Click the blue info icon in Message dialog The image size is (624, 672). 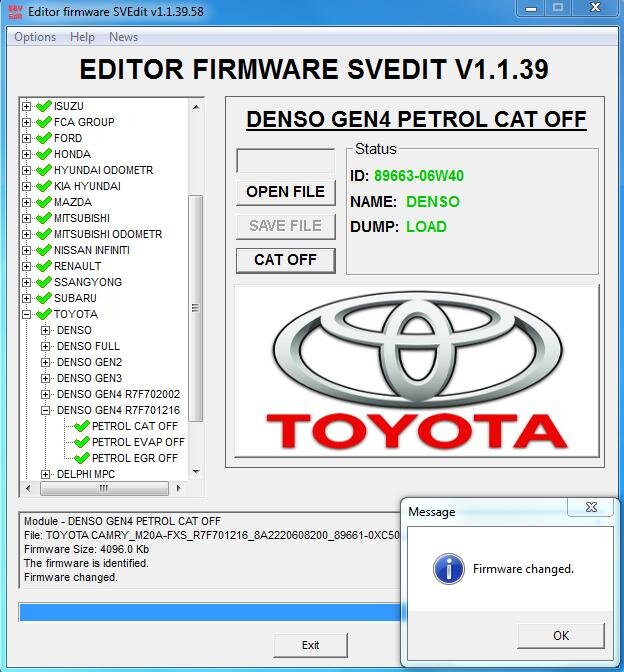(x=448, y=569)
